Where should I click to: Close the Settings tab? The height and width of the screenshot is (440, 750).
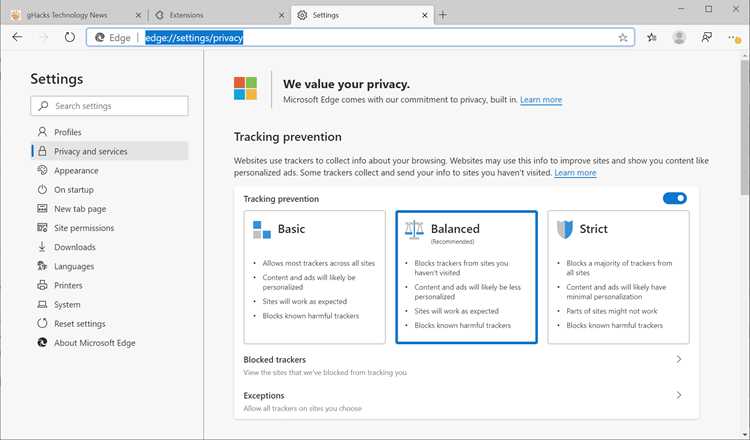tap(425, 15)
